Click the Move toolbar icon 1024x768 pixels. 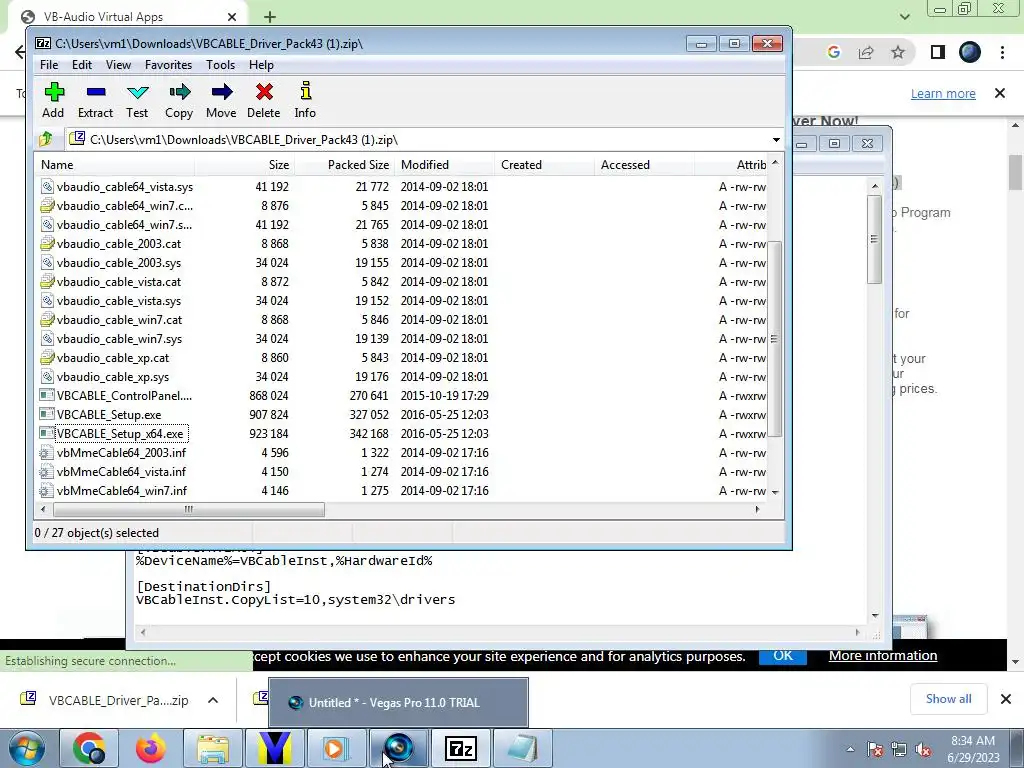click(x=221, y=100)
